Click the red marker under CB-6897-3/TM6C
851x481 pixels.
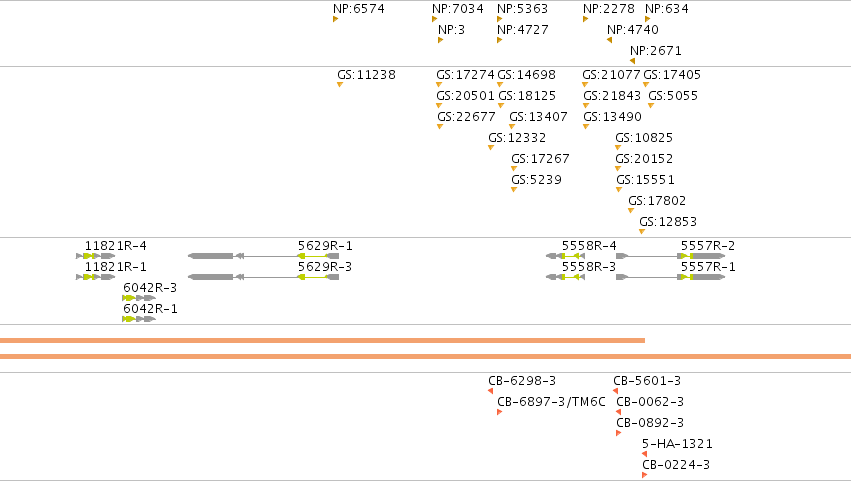pos(499,412)
